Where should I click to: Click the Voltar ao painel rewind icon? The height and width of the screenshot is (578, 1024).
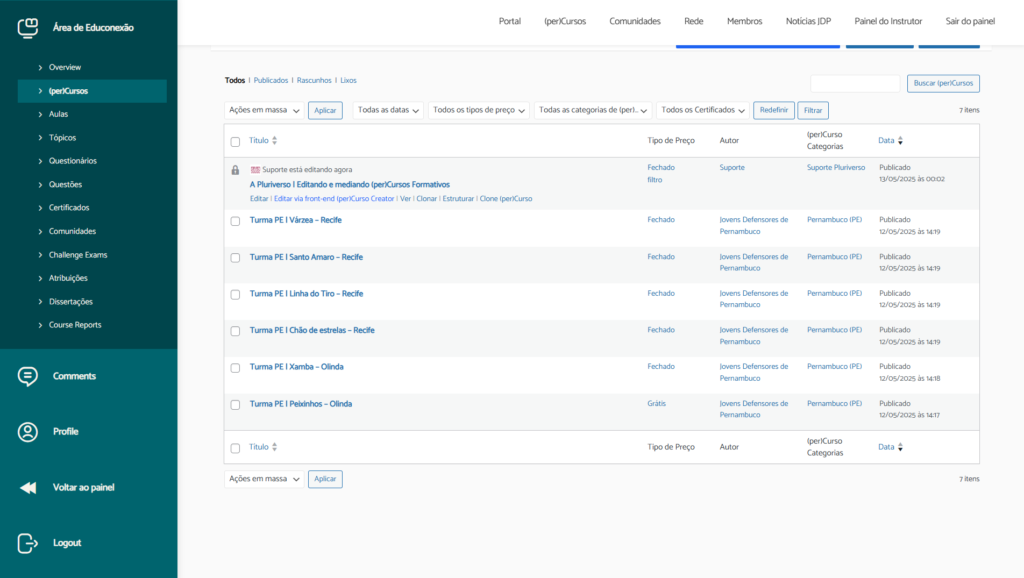(28, 488)
